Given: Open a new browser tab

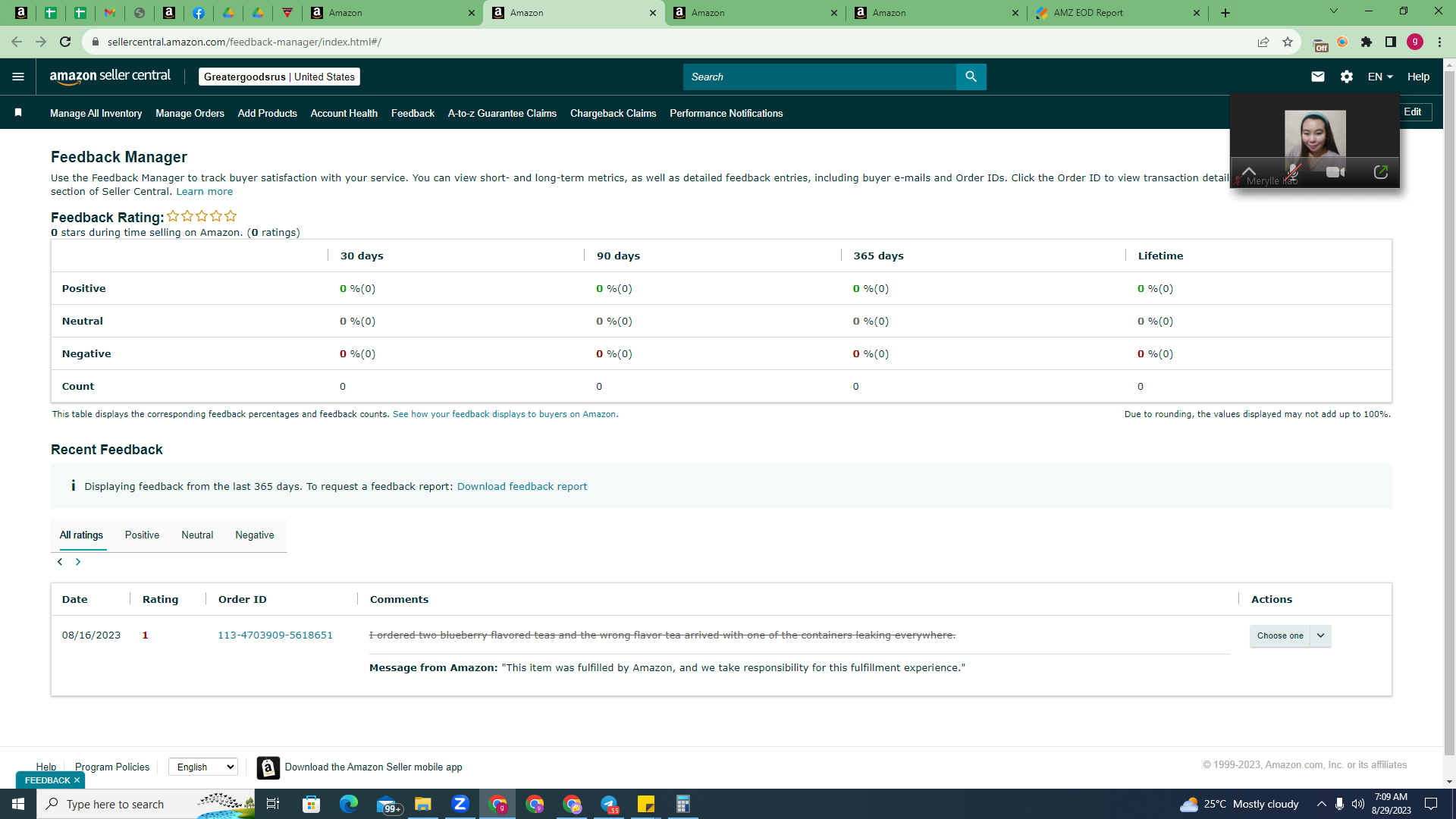Looking at the screenshot, I should coord(1225,13).
